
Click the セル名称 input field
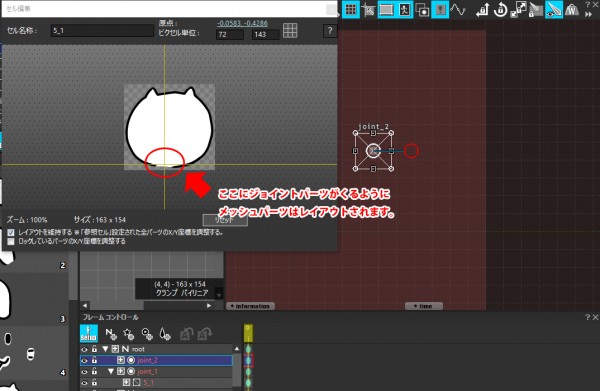click(x=102, y=31)
